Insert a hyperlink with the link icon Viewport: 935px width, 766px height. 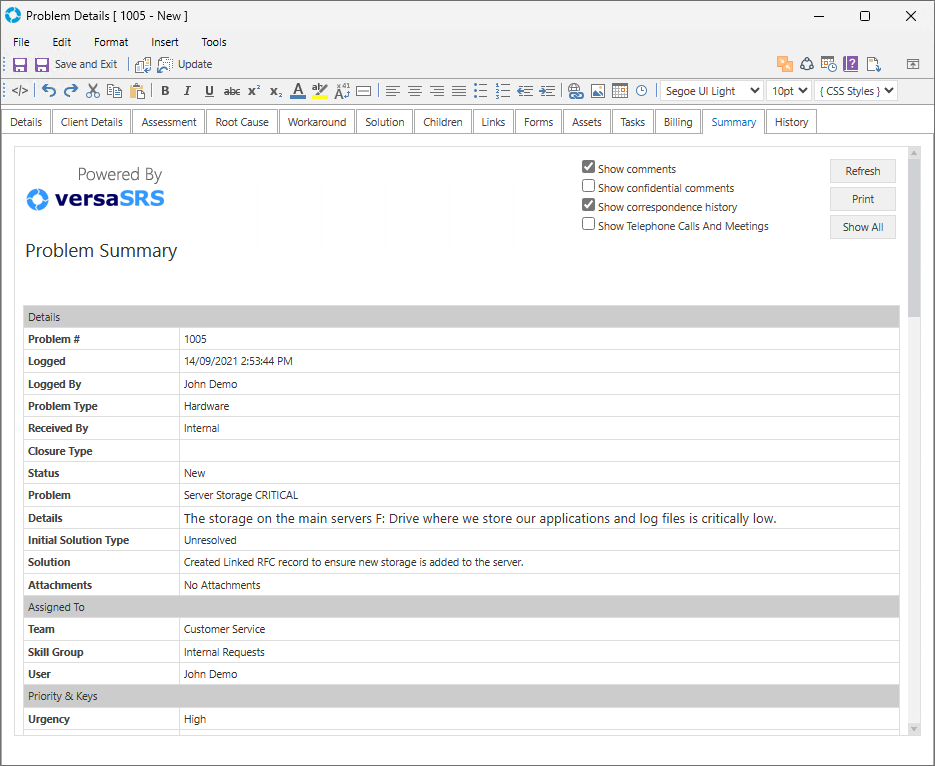575,91
